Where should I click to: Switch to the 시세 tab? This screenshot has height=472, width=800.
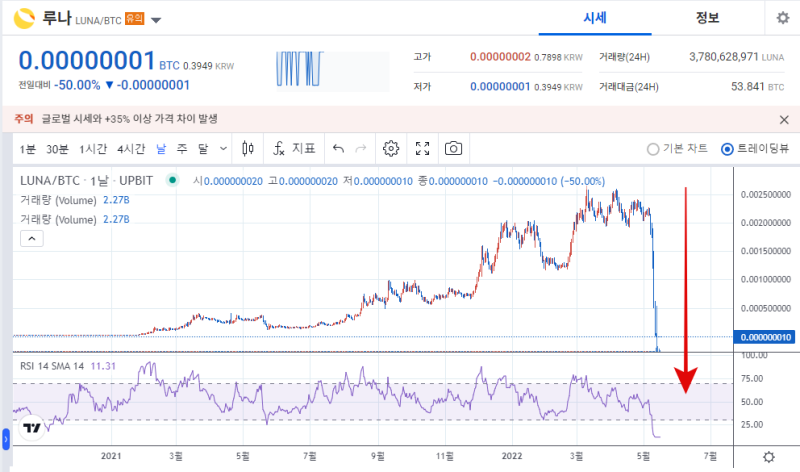coord(595,18)
